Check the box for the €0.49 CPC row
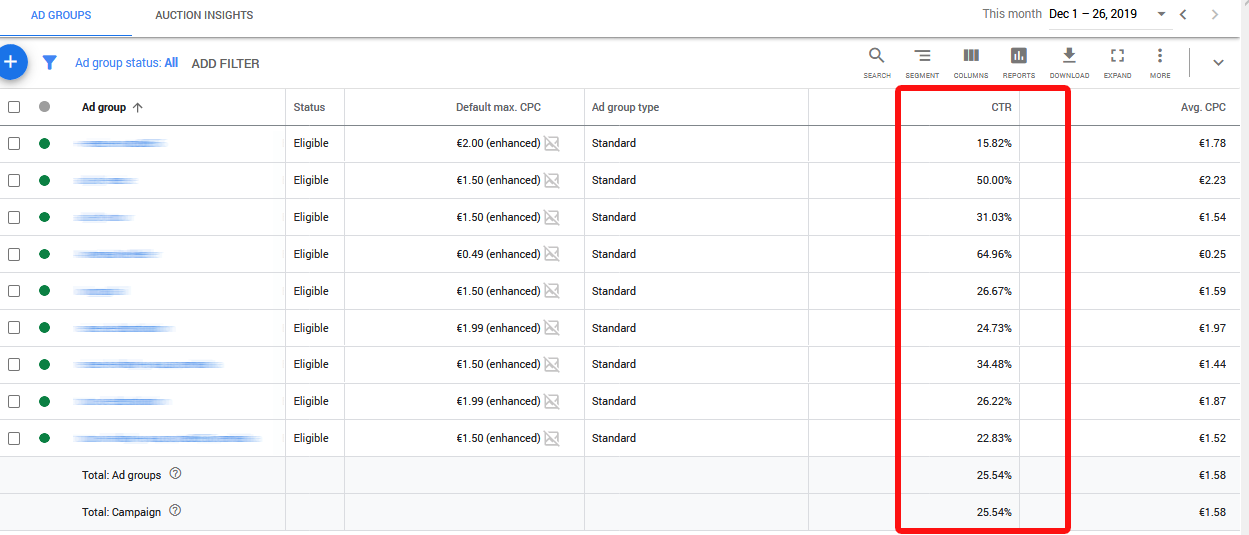This screenshot has width=1249, height=535. click(14, 254)
